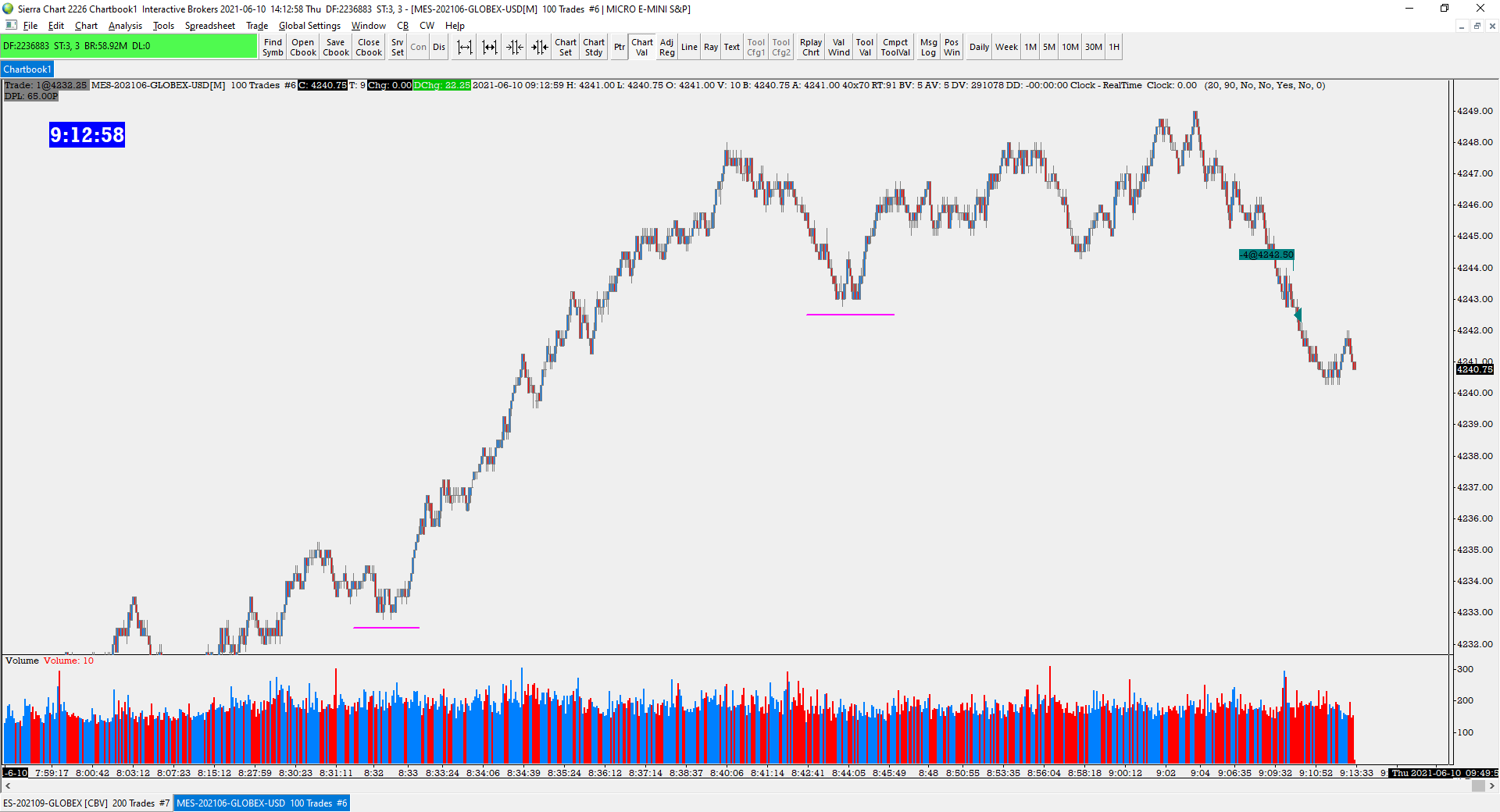Set chart to 1M bars
The width and height of the screenshot is (1500, 812).
[1030, 47]
